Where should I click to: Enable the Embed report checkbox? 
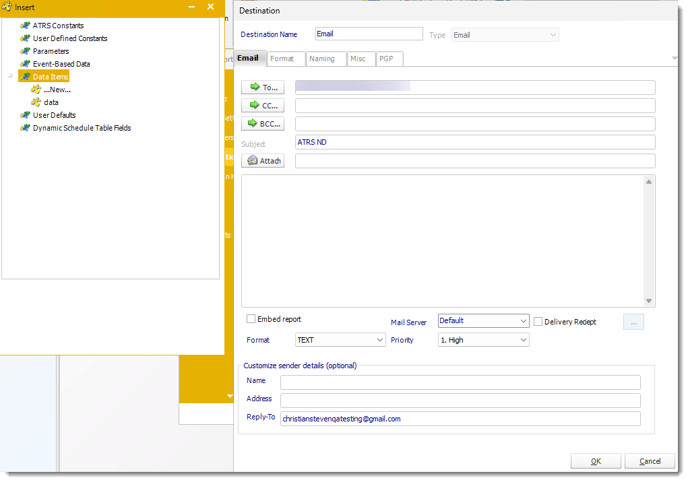click(x=251, y=320)
